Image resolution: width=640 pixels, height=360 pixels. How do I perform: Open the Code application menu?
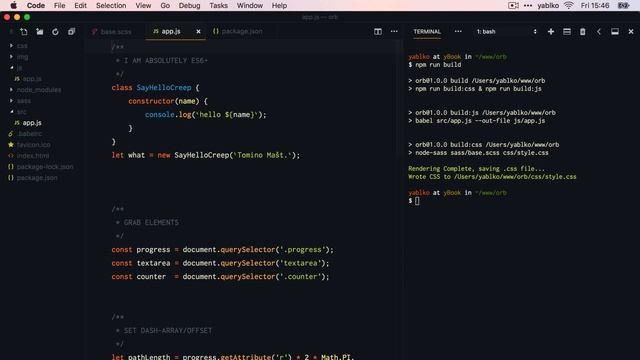pos(36,5)
